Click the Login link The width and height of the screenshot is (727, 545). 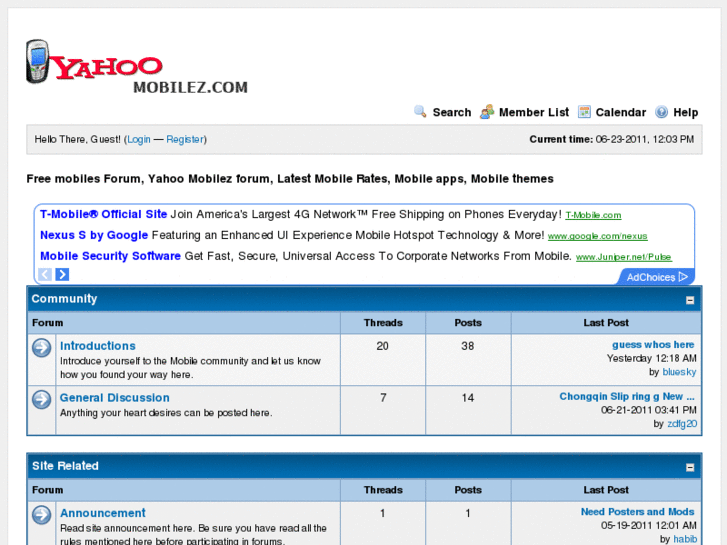point(139,139)
